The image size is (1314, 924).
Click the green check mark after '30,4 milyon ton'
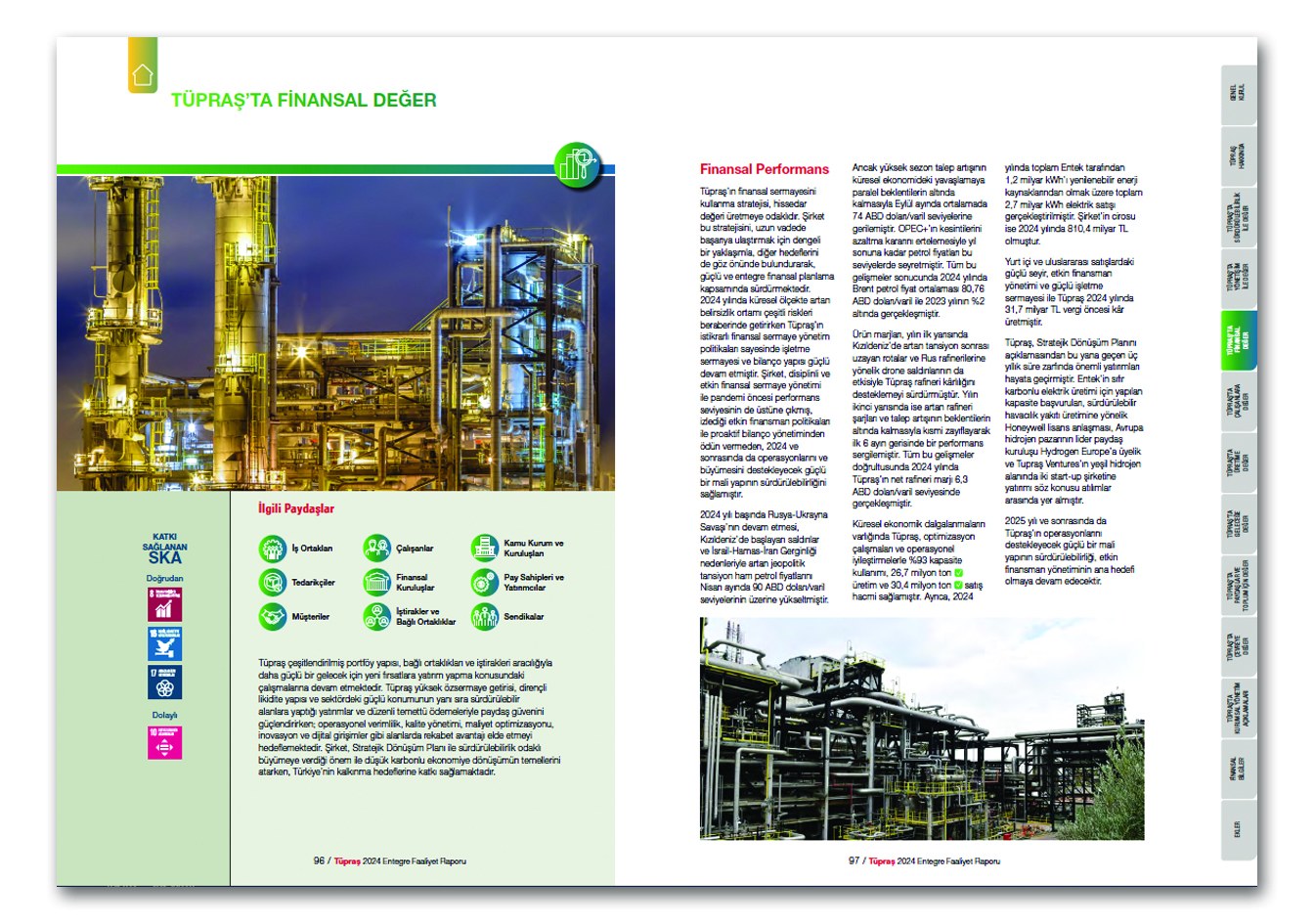point(958,585)
